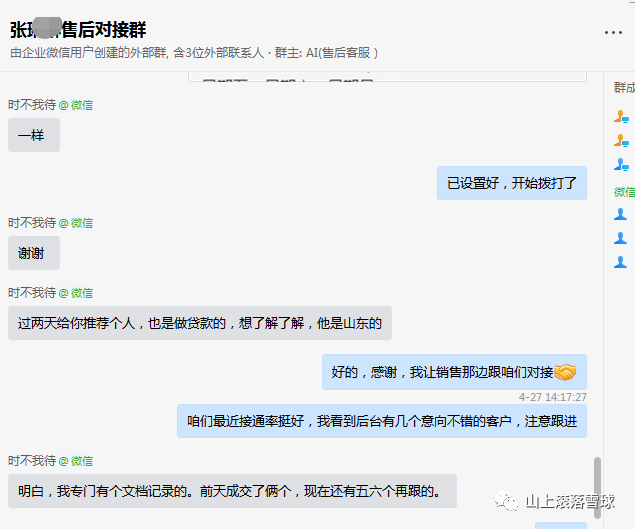Click the handshake emoji in the reply message
The image size is (635, 529).
[565, 372]
